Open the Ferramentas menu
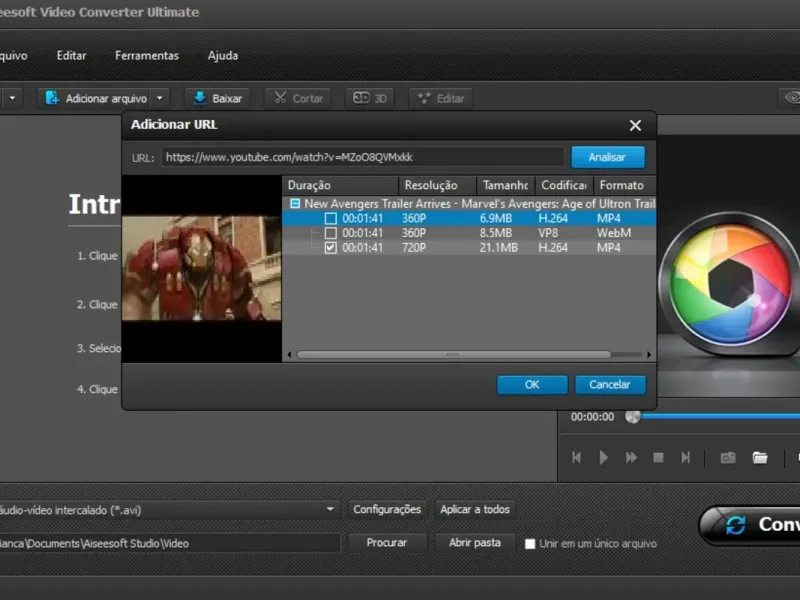Image resolution: width=800 pixels, height=600 pixels. pyautogui.click(x=146, y=55)
